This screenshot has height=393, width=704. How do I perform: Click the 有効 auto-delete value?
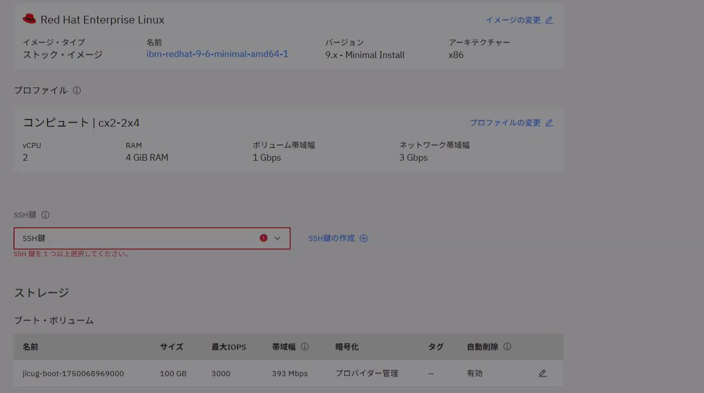pyautogui.click(x=475, y=373)
